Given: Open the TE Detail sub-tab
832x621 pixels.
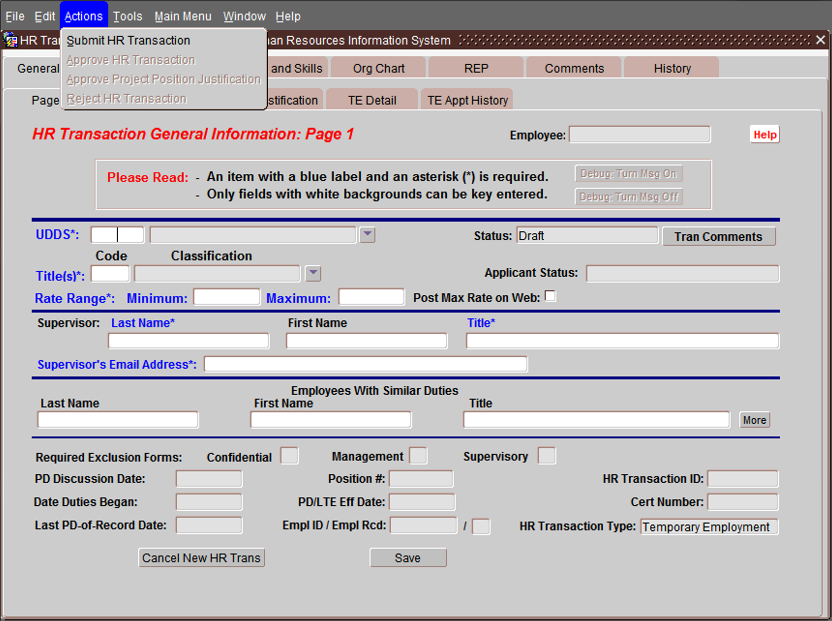Looking at the screenshot, I should click(372, 100).
